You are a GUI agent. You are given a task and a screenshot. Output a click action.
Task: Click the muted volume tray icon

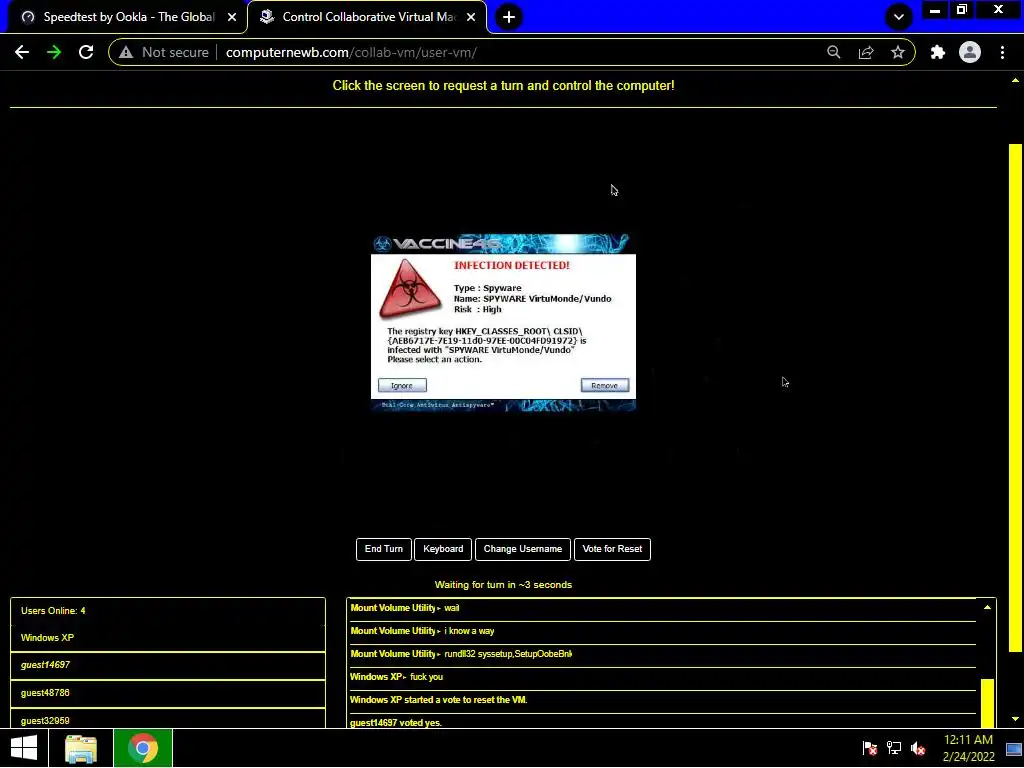pyautogui.click(x=918, y=748)
